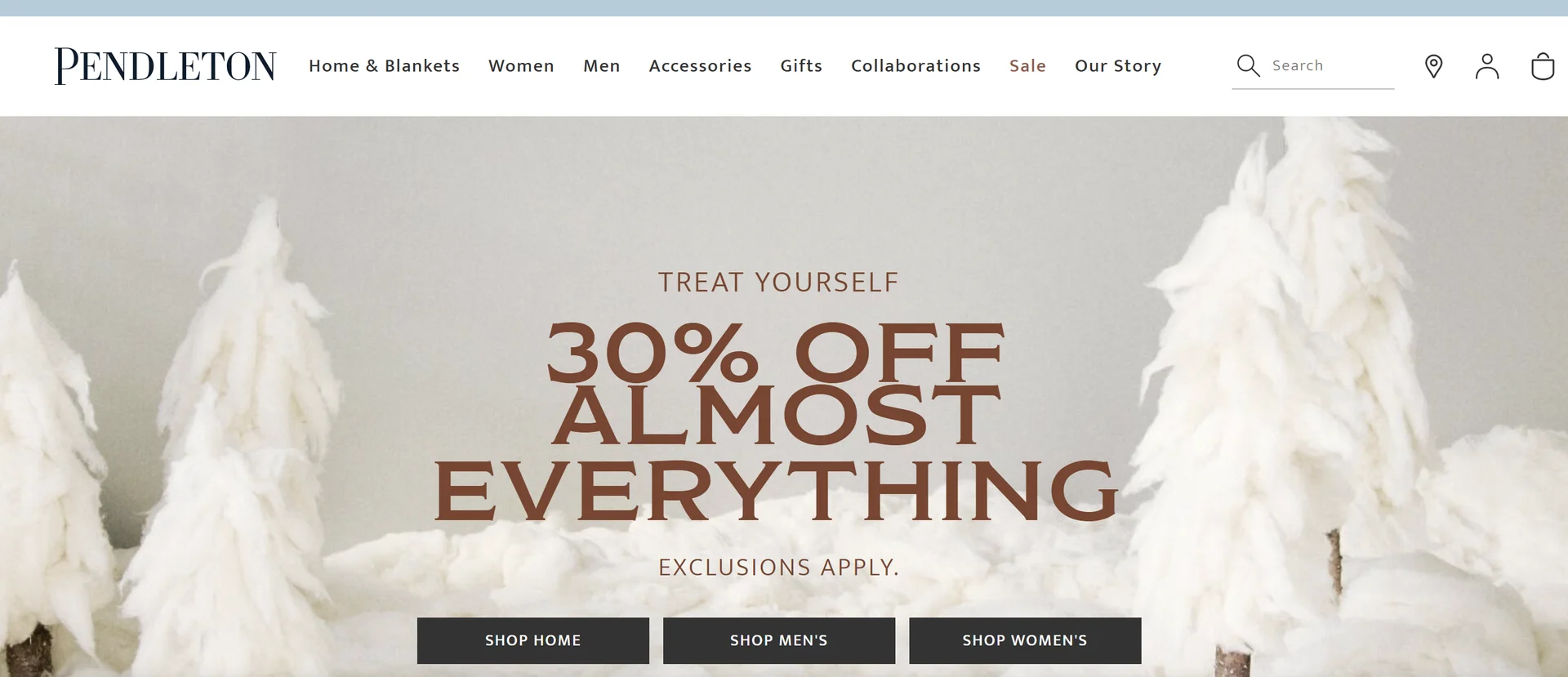Image resolution: width=1568 pixels, height=677 pixels.
Task: Open the store locator pin icon
Action: pyautogui.click(x=1433, y=66)
